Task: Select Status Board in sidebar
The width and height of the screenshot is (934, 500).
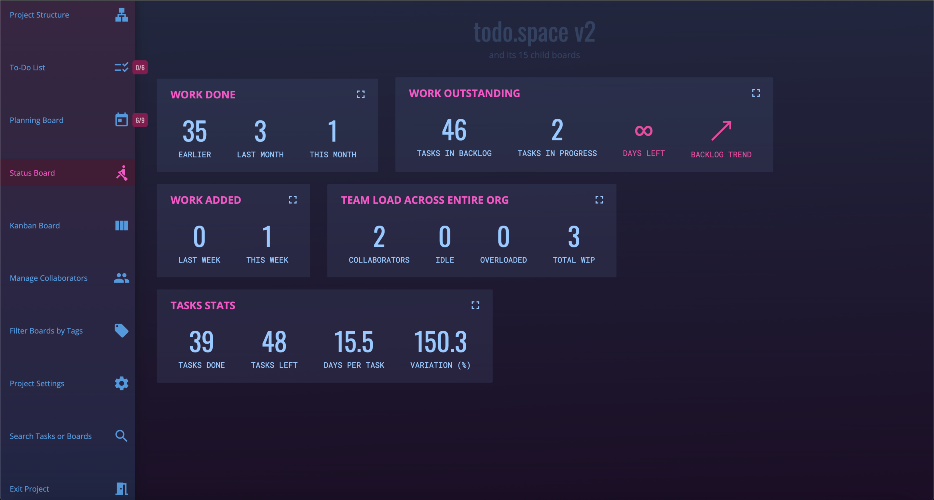Action: click(x=32, y=173)
